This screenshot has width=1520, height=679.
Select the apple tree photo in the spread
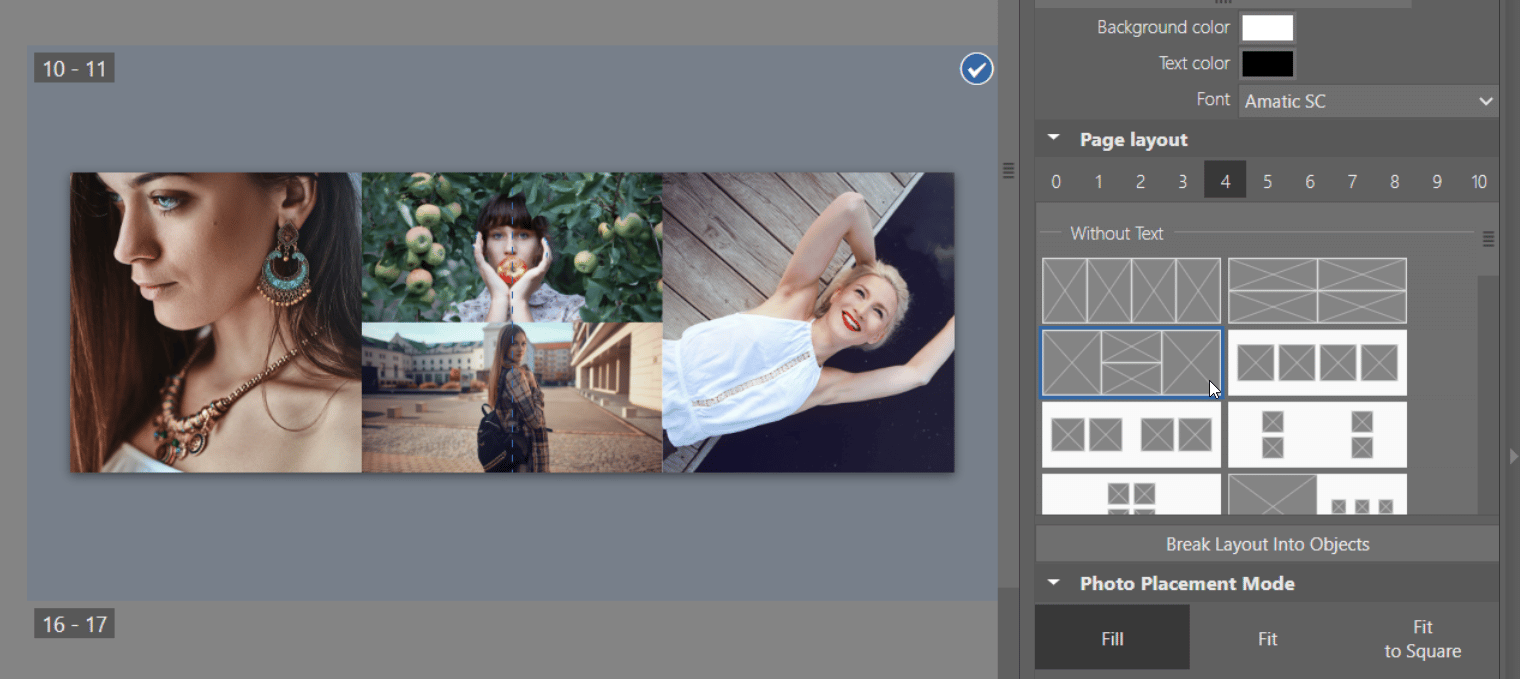(512, 247)
